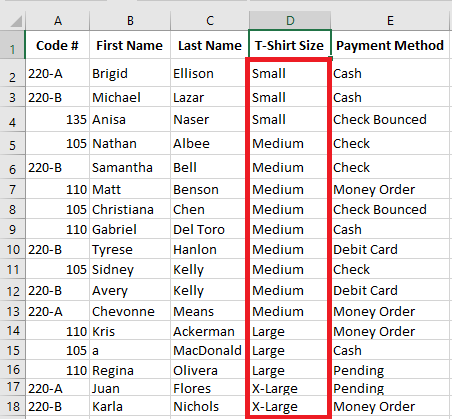Click the Debit Card cell in Tyrese's row
Viewport: 452px width, 419px height.
(x=390, y=249)
